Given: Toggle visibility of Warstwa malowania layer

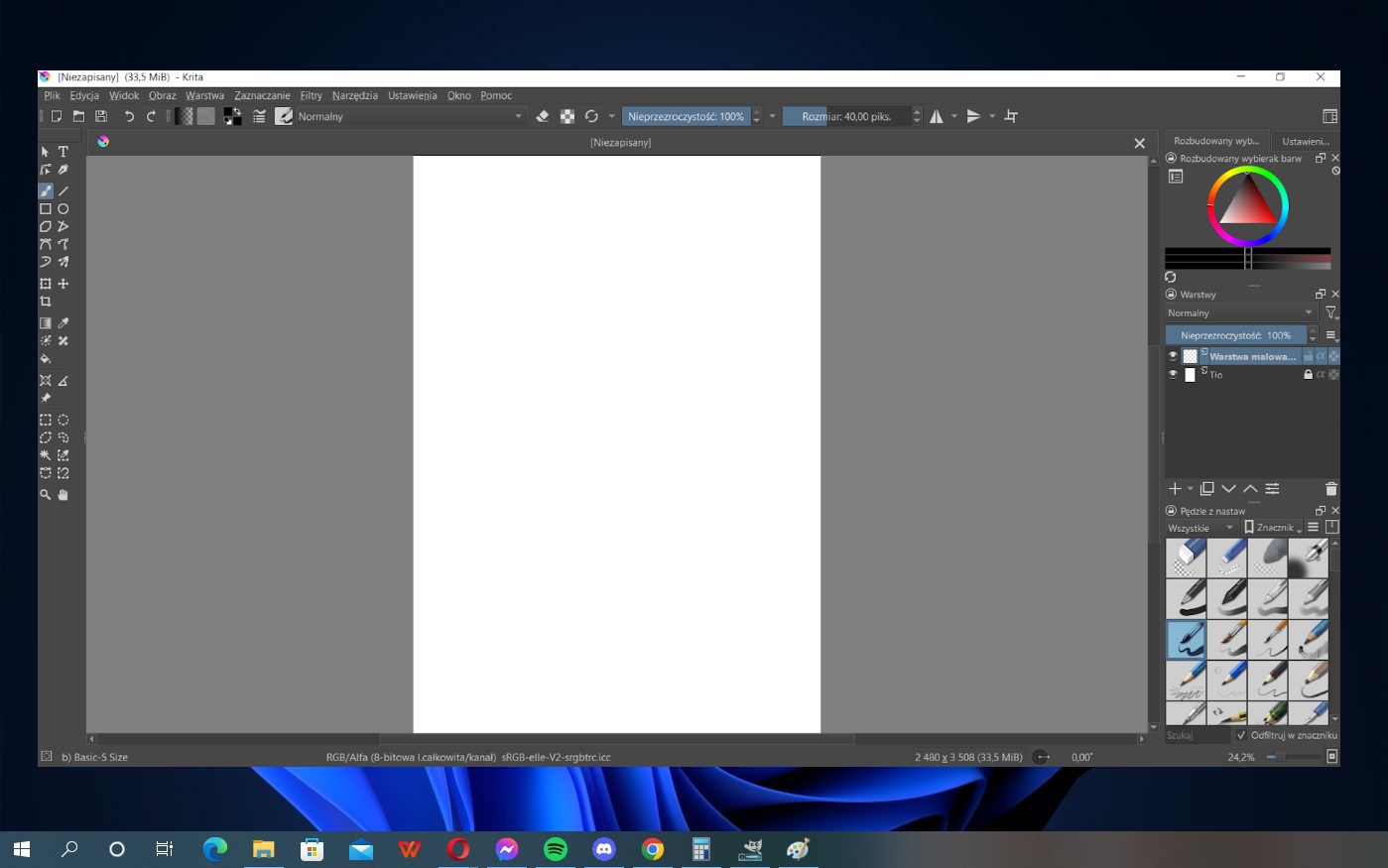Looking at the screenshot, I should (1173, 356).
